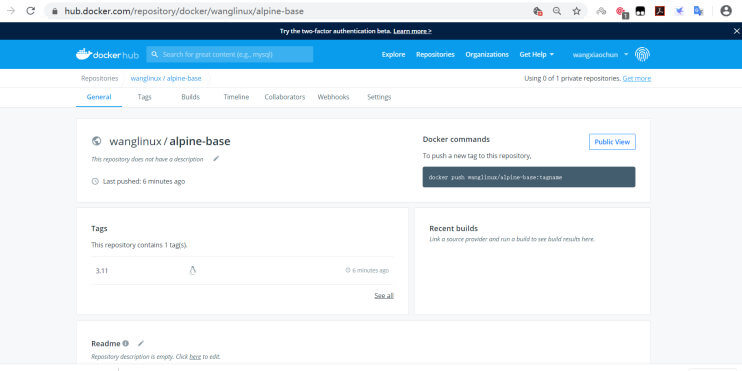The width and height of the screenshot is (742, 371).
Task: Open the fingerprint avatar icon
Action: click(x=642, y=54)
